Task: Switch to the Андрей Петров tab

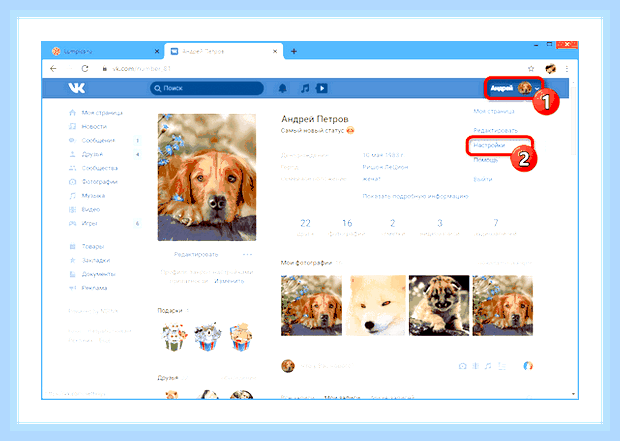Action: point(223,51)
